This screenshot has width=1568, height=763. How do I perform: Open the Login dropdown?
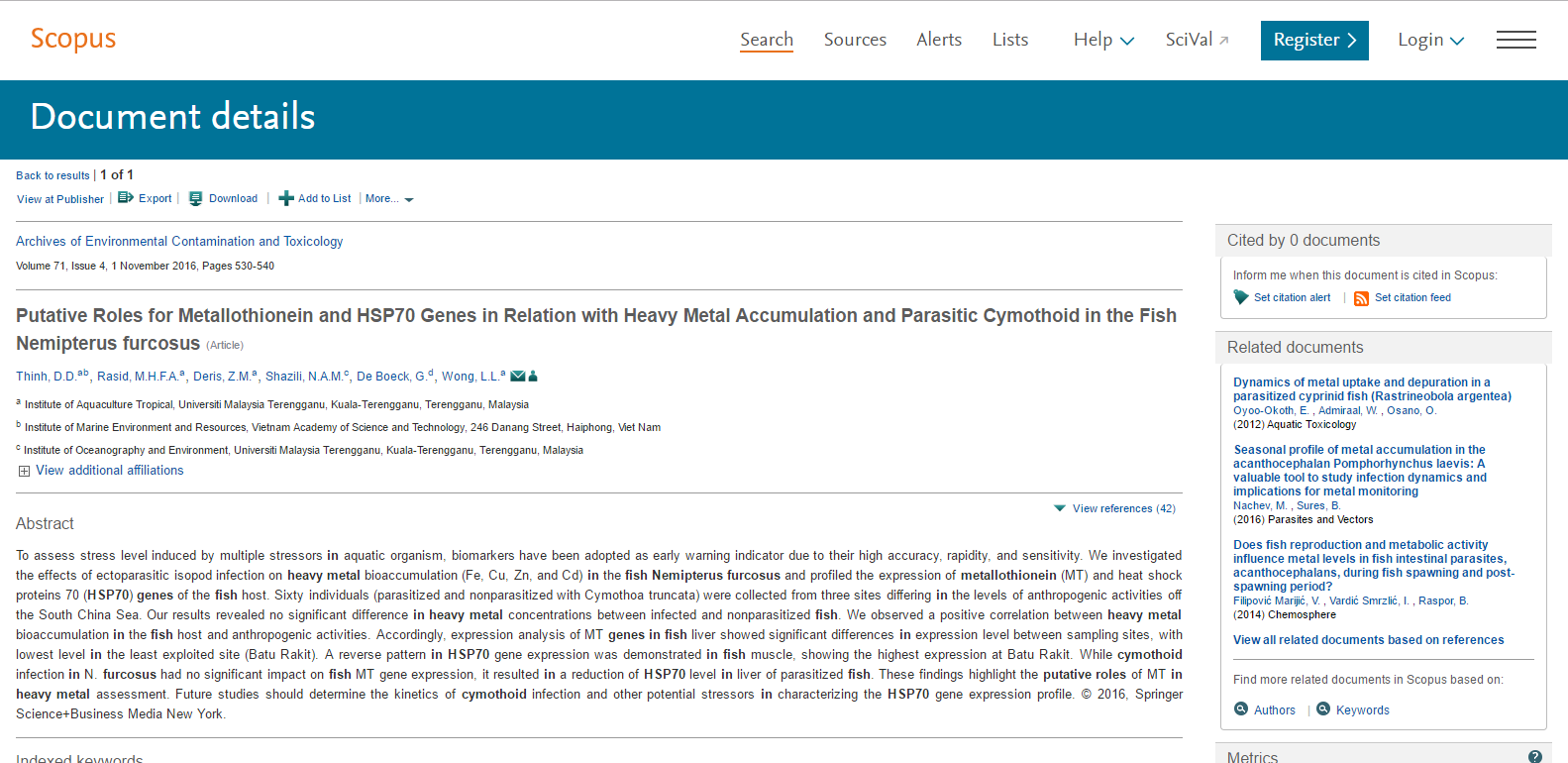click(x=1430, y=40)
